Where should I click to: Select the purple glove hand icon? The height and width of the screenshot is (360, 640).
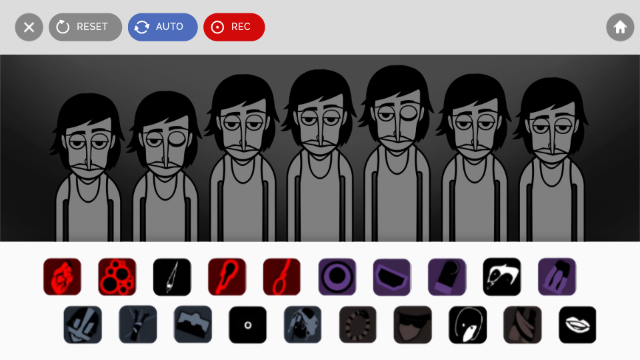click(x=557, y=276)
